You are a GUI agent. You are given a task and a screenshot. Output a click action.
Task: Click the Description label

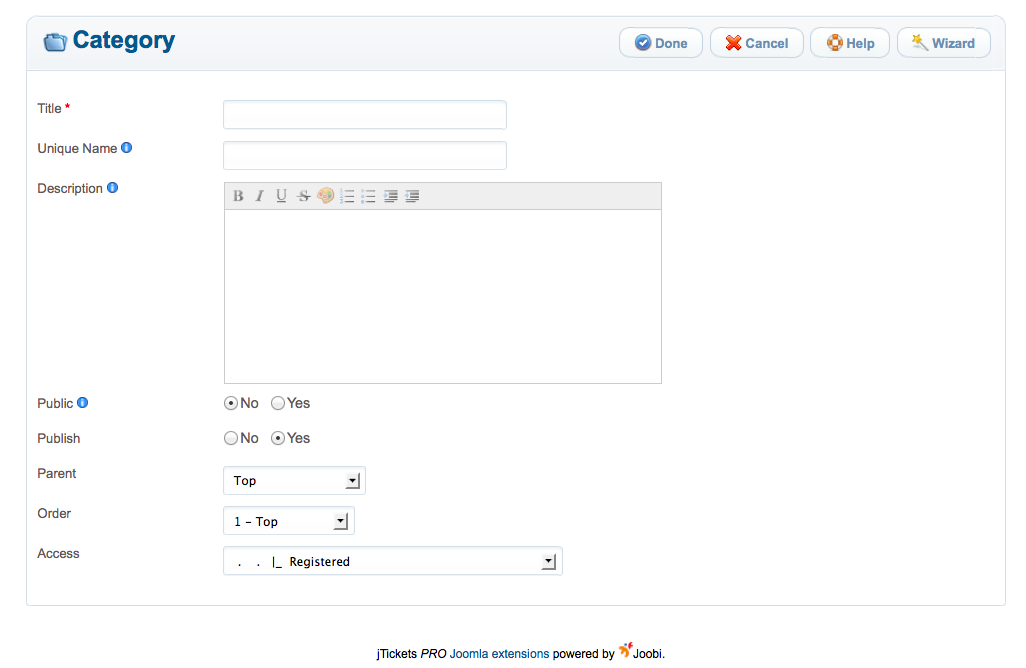point(70,188)
